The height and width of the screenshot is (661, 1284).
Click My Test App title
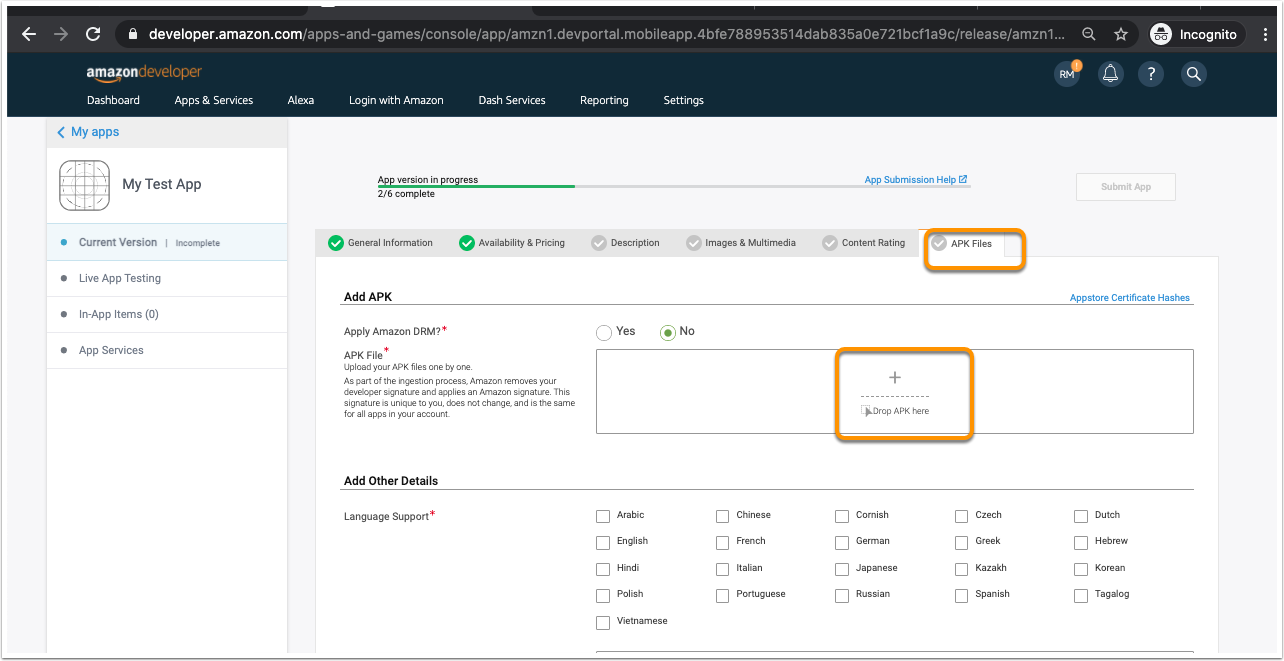pyautogui.click(x=162, y=184)
